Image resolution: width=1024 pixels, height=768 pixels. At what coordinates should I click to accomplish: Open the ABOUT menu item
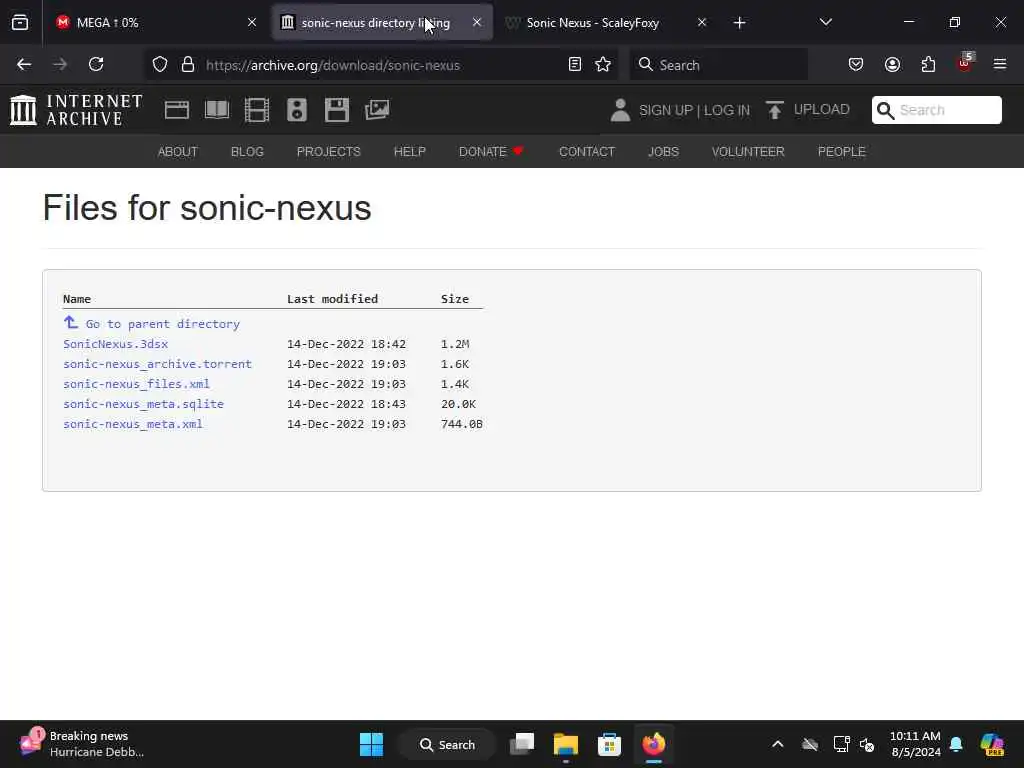pyautogui.click(x=178, y=152)
